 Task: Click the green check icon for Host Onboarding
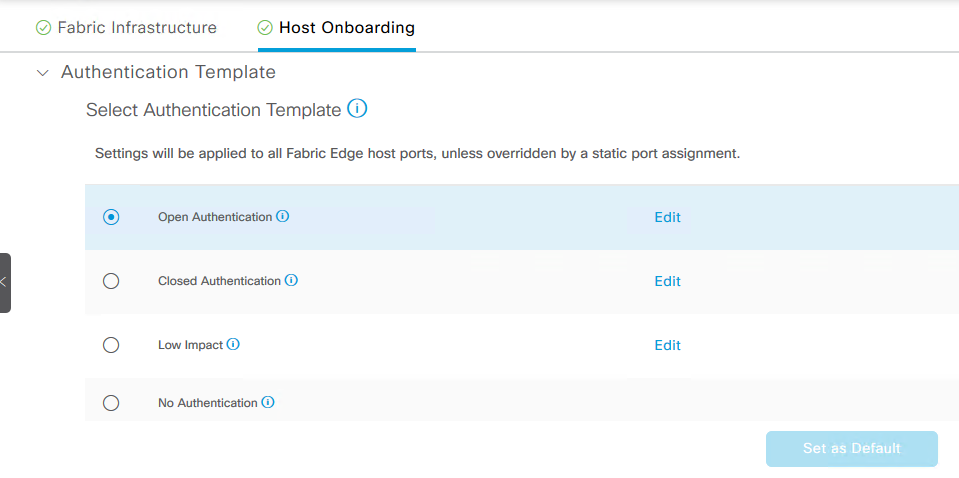[x=265, y=28]
